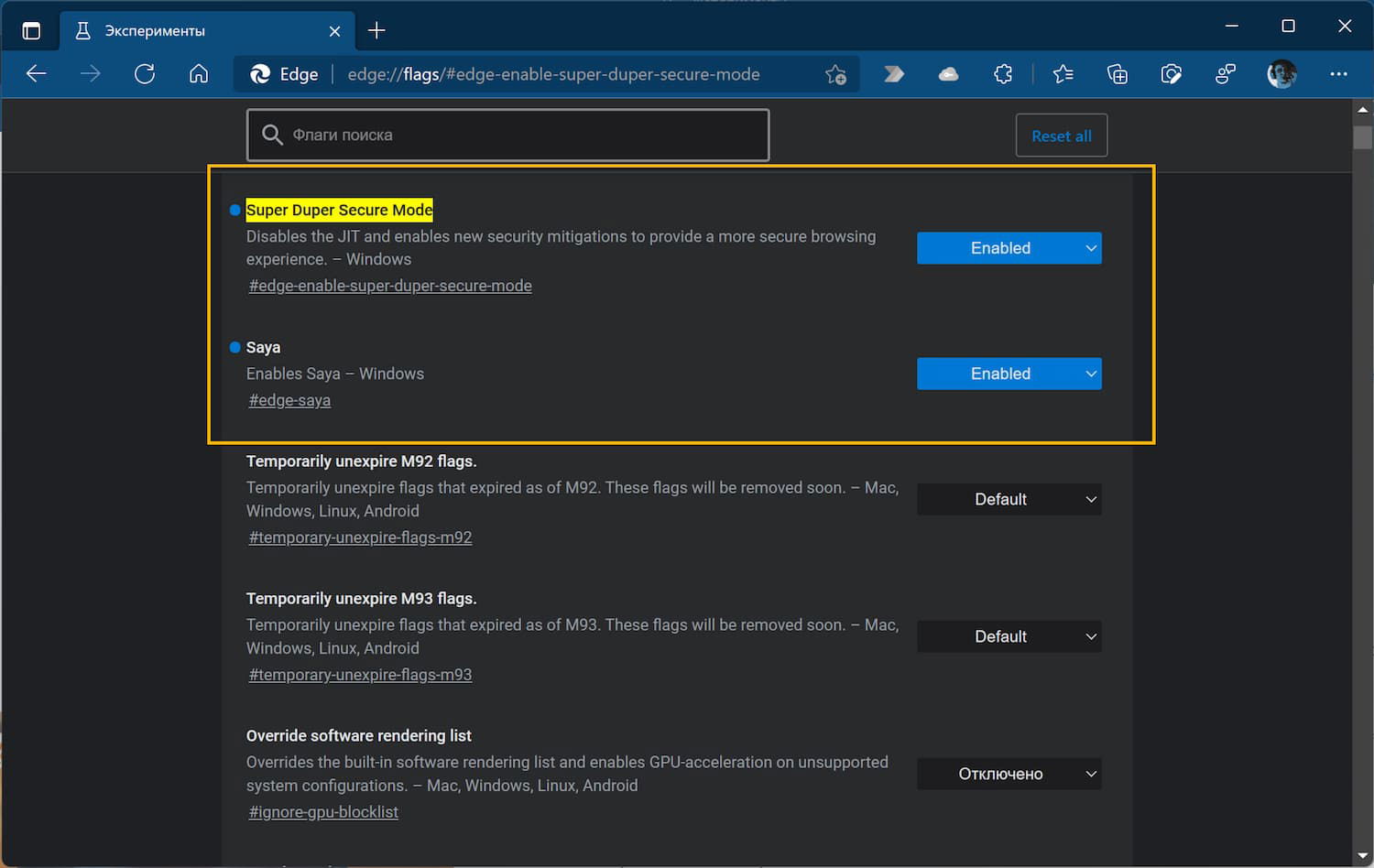
Task: Reload the page with the refresh icon
Action: click(145, 74)
